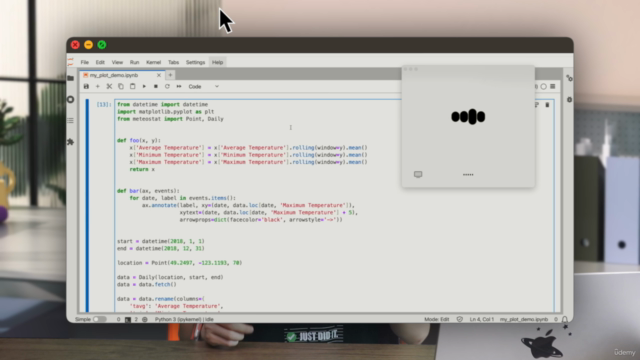Viewport: 640px width, 360px height.
Task: Toggle the Simple mode switch
Action: point(99,319)
